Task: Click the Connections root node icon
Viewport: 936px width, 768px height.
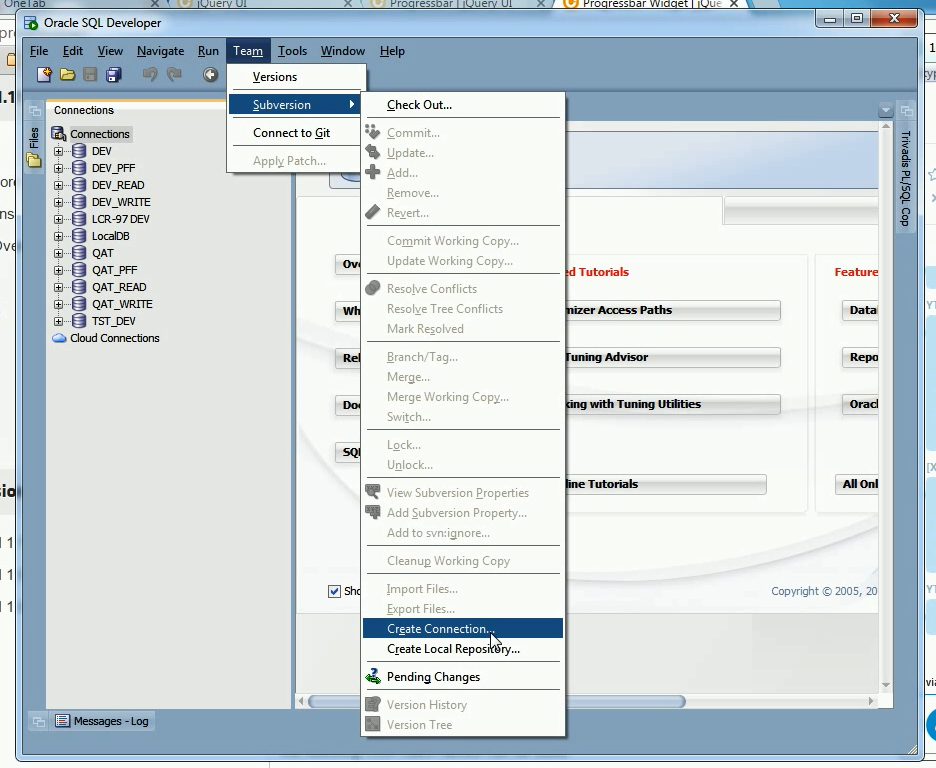Action: pyautogui.click(x=58, y=134)
